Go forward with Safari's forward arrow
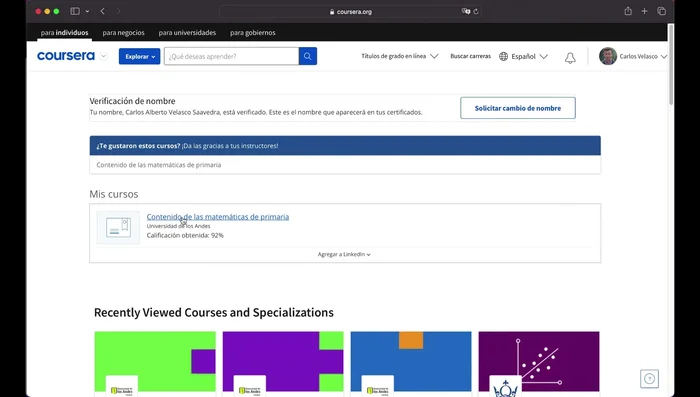Screen dimensions: 700x397 tap(118, 11)
